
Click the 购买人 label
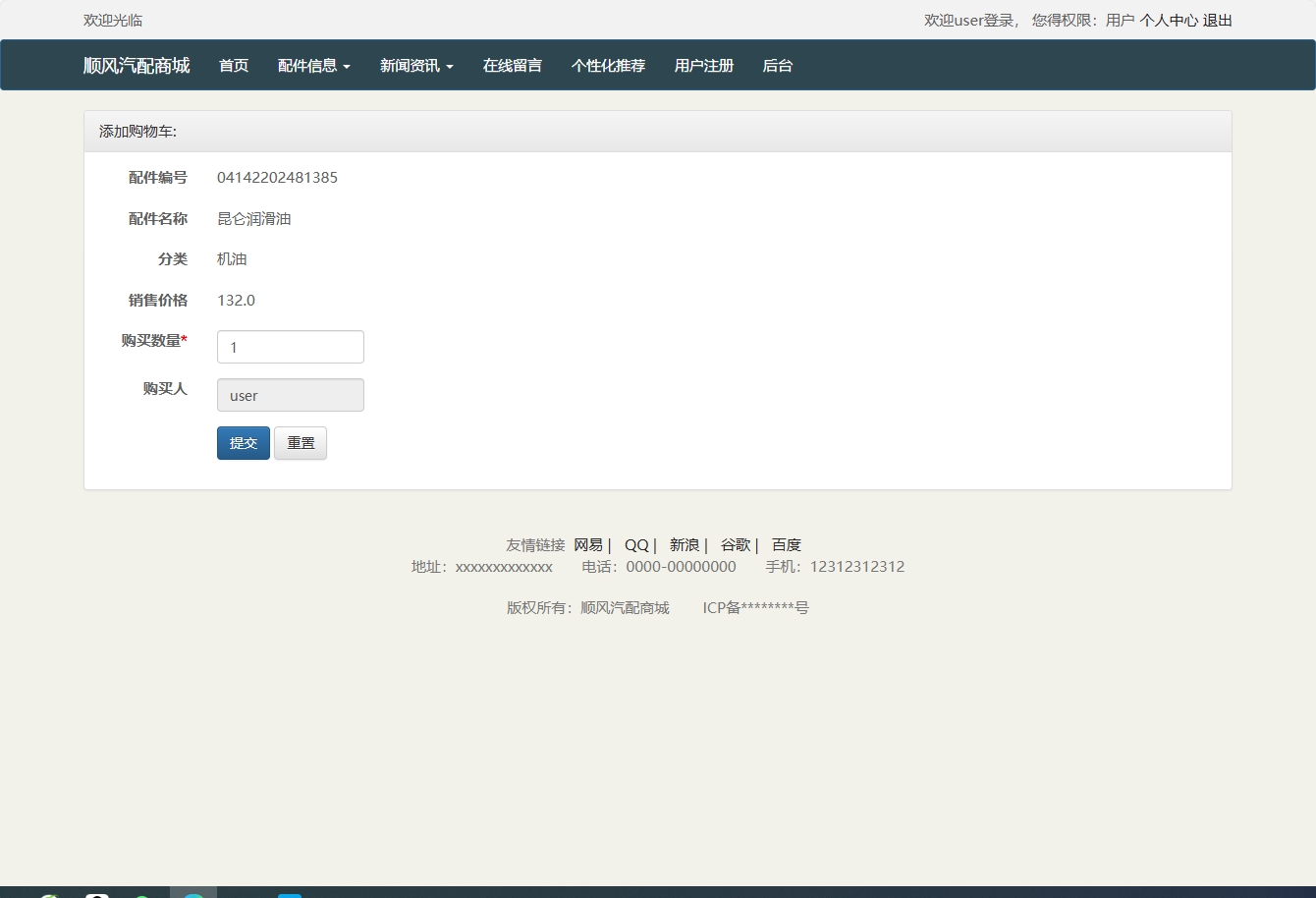(x=165, y=389)
